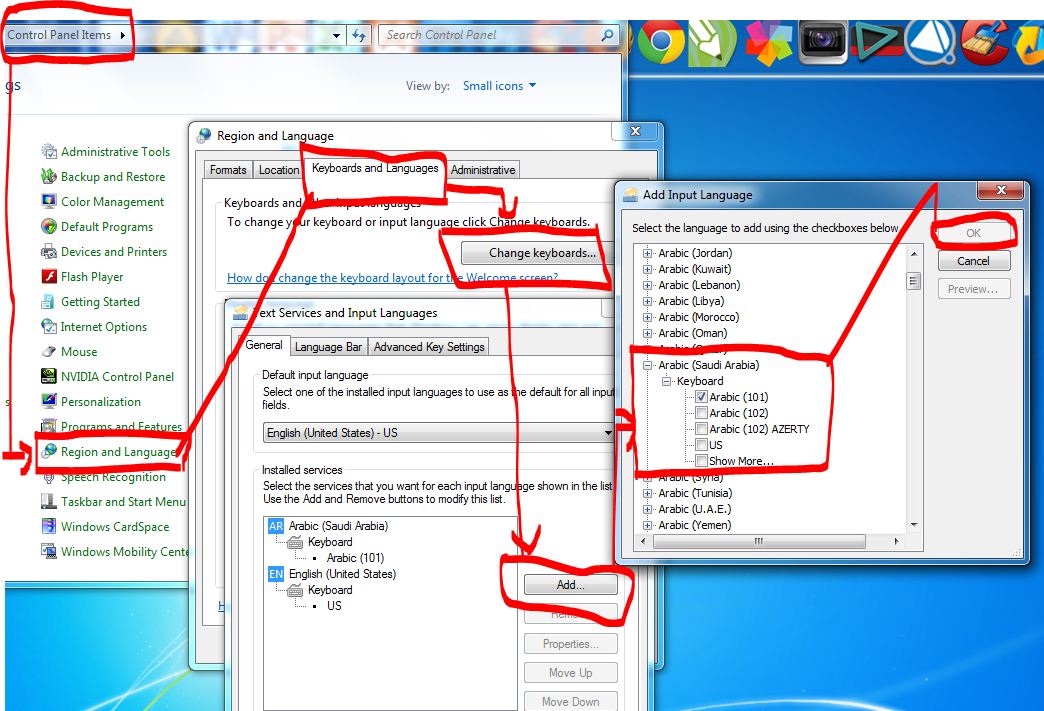The height and width of the screenshot is (711, 1044).
Task: Uncheck the Arabic (101) keyboard
Action: pyautogui.click(x=701, y=396)
